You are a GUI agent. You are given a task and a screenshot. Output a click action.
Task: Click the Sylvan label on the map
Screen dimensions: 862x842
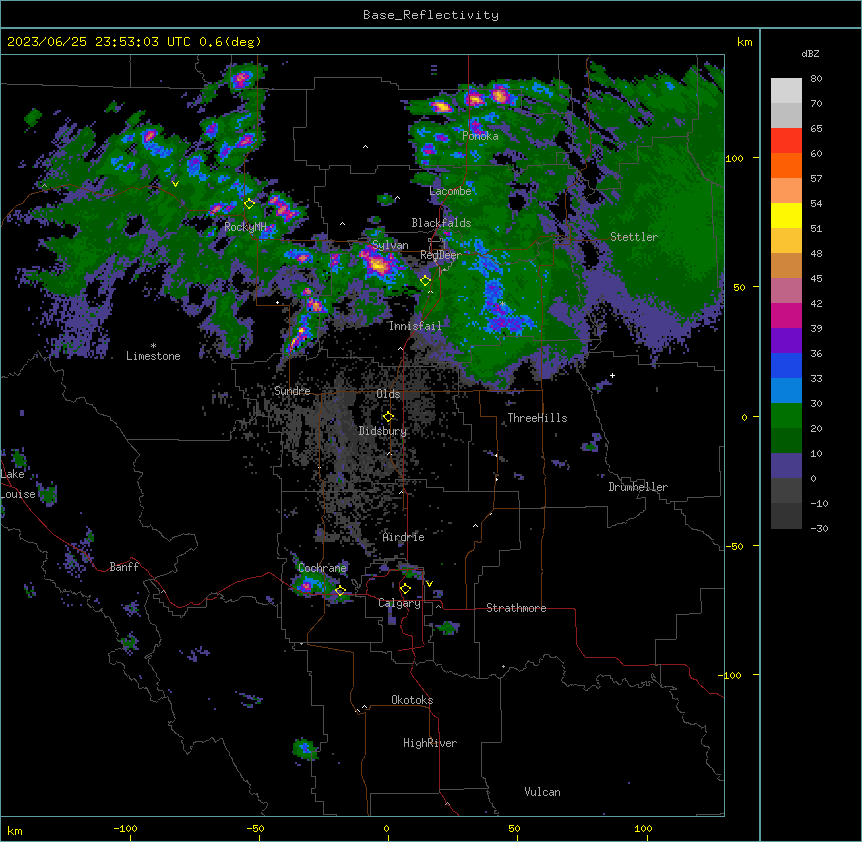click(390, 245)
